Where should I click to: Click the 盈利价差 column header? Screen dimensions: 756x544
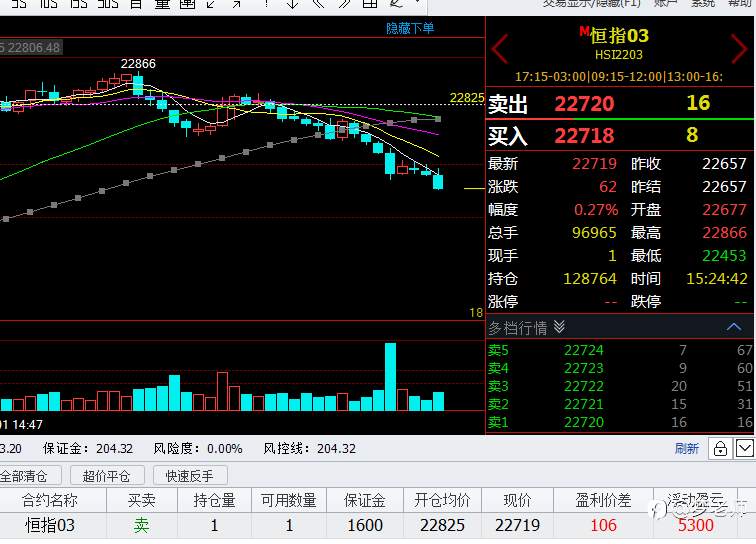tap(603, 501)
